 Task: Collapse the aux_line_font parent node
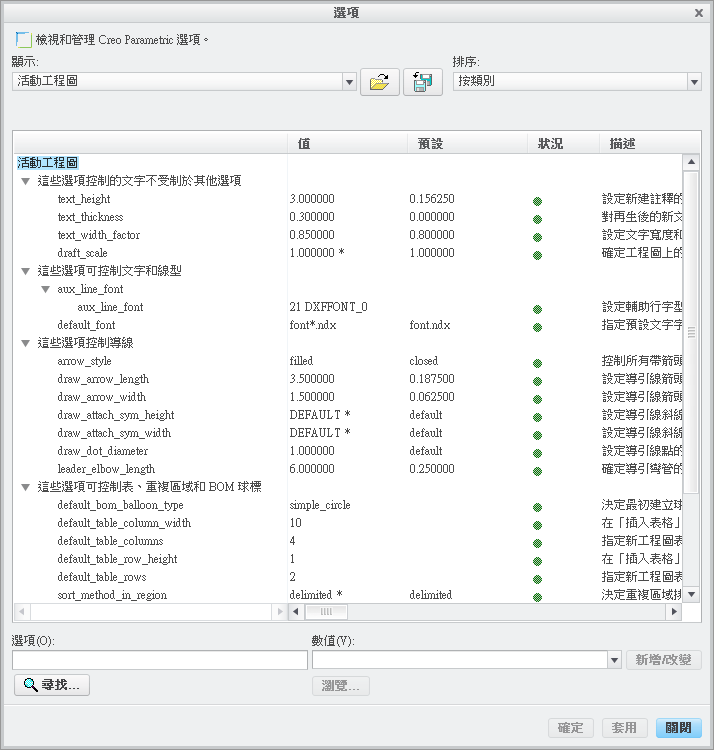[x=45, y=289]
